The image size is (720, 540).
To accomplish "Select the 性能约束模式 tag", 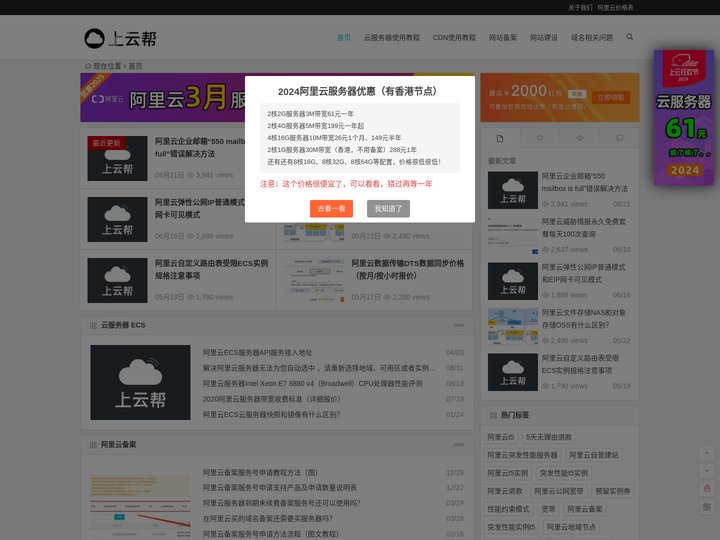I will coord(508,509).
